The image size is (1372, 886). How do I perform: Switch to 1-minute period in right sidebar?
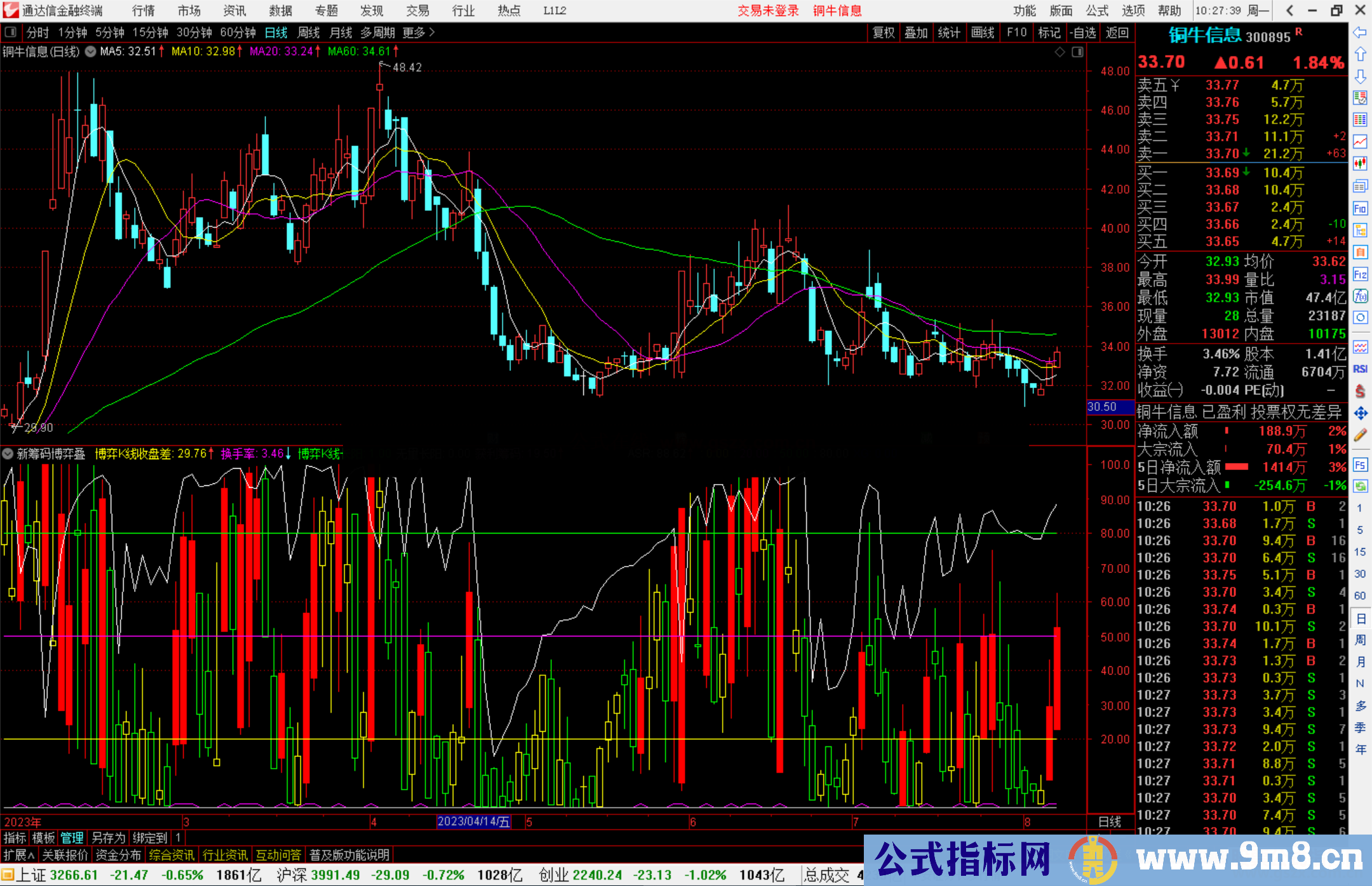point(1360,508)
